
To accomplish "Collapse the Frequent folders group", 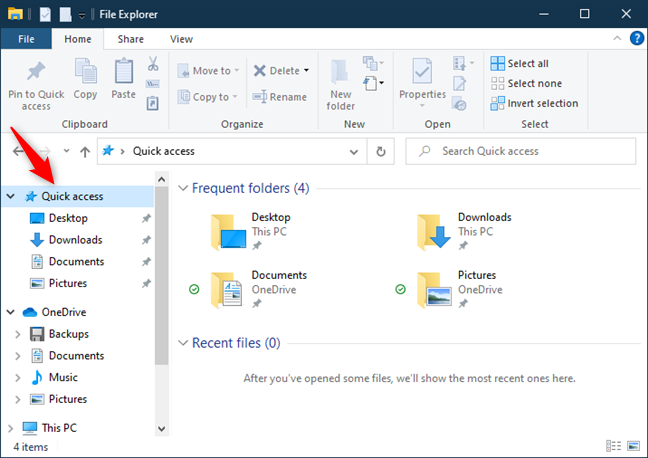I will 183,188.
